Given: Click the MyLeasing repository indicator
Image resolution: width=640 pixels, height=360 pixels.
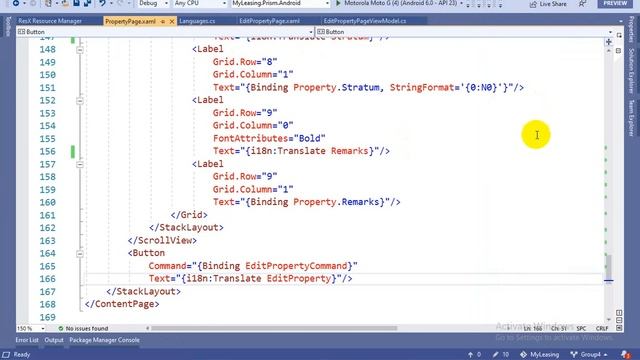Looking at the screenshot, I should tap(540, 354).
